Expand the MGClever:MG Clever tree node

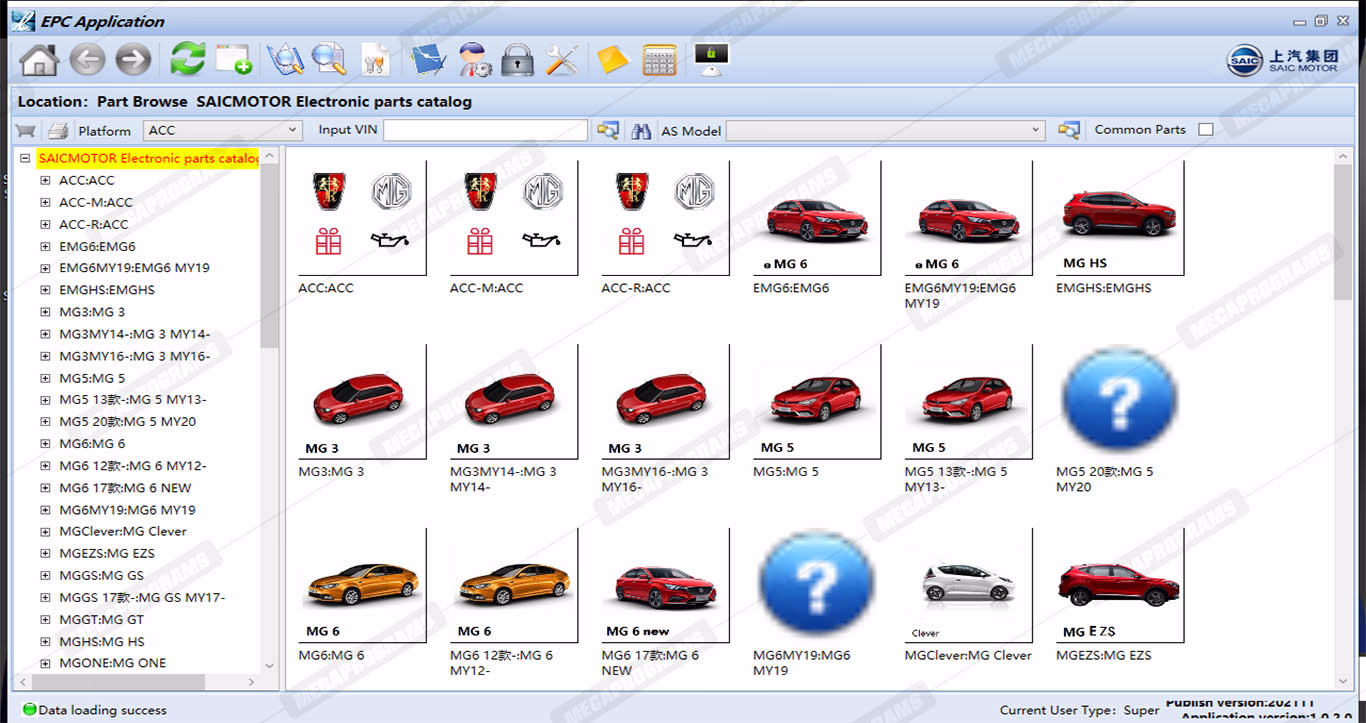click(x=45, y=532)
